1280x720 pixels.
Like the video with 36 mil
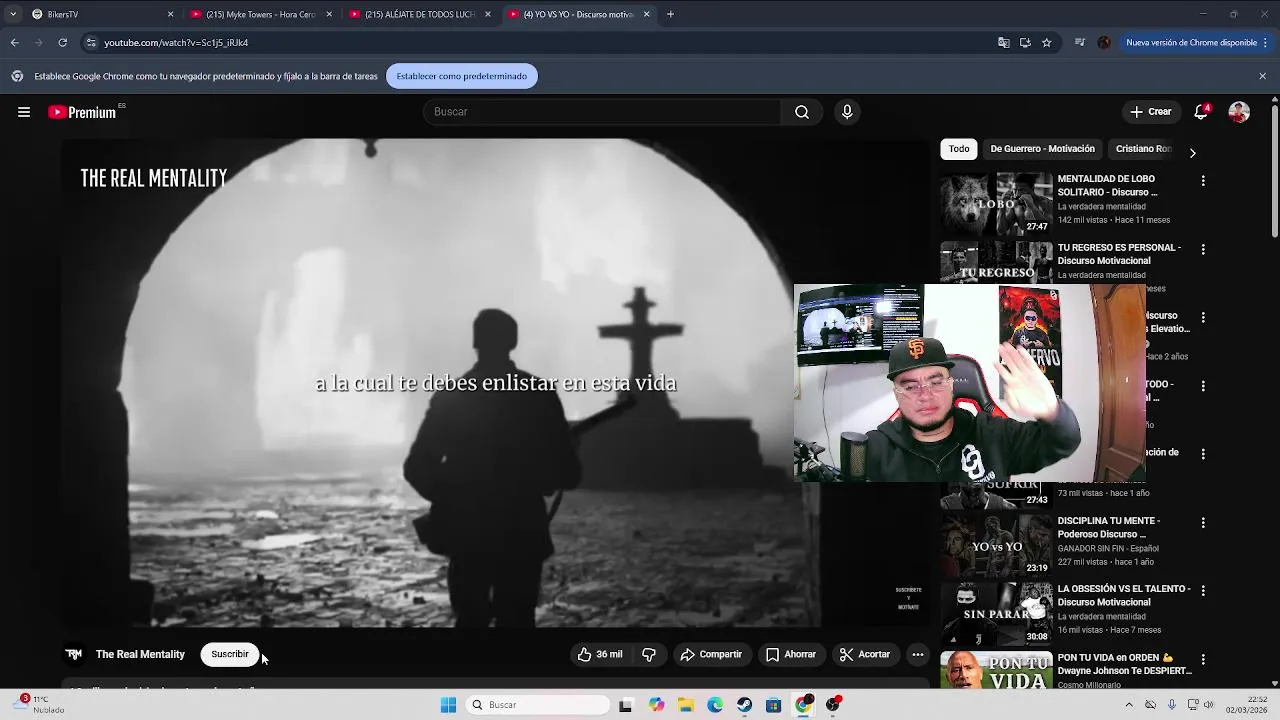[600, 654]
